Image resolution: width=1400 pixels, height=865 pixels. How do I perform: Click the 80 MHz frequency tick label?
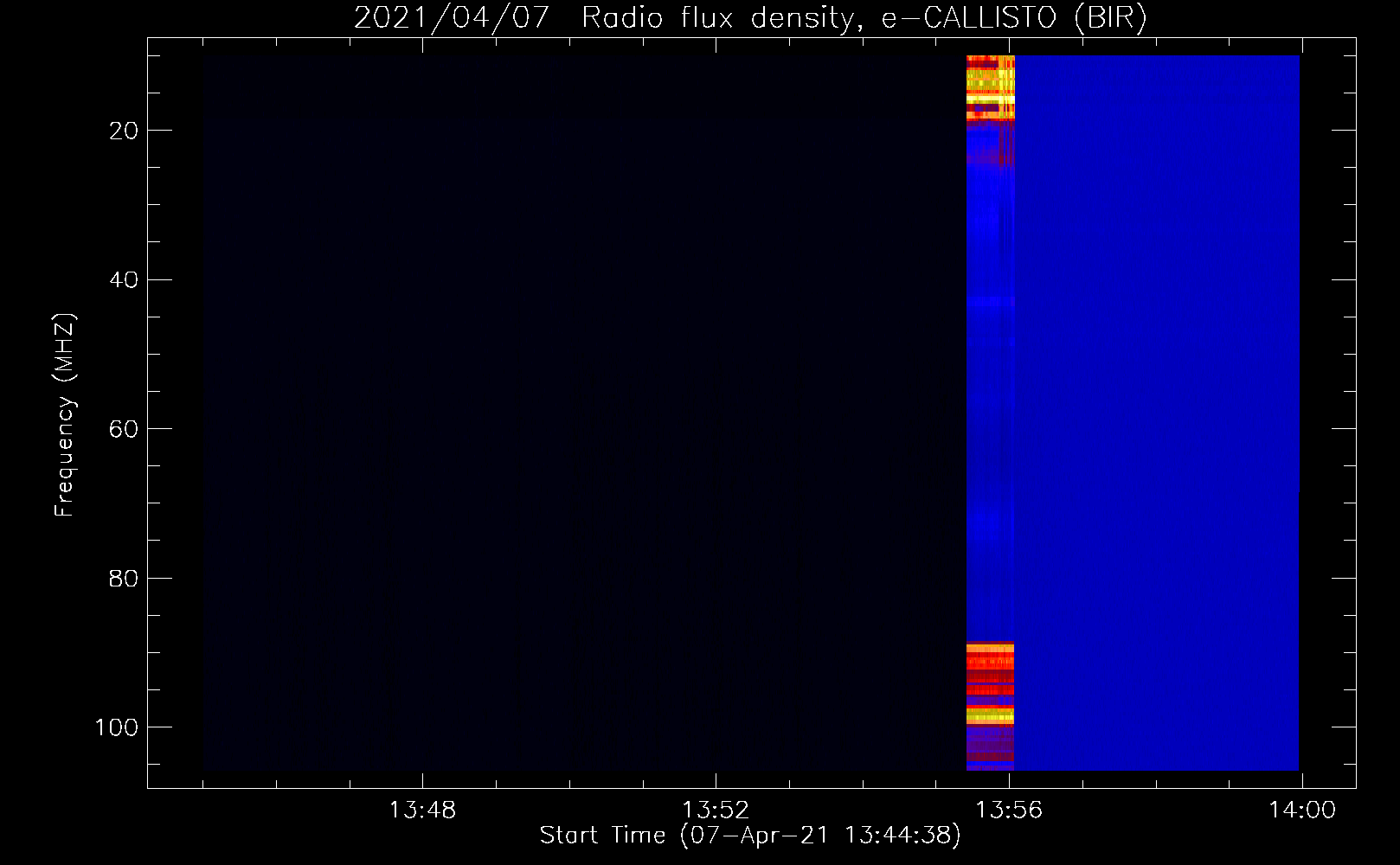(124, 579)
